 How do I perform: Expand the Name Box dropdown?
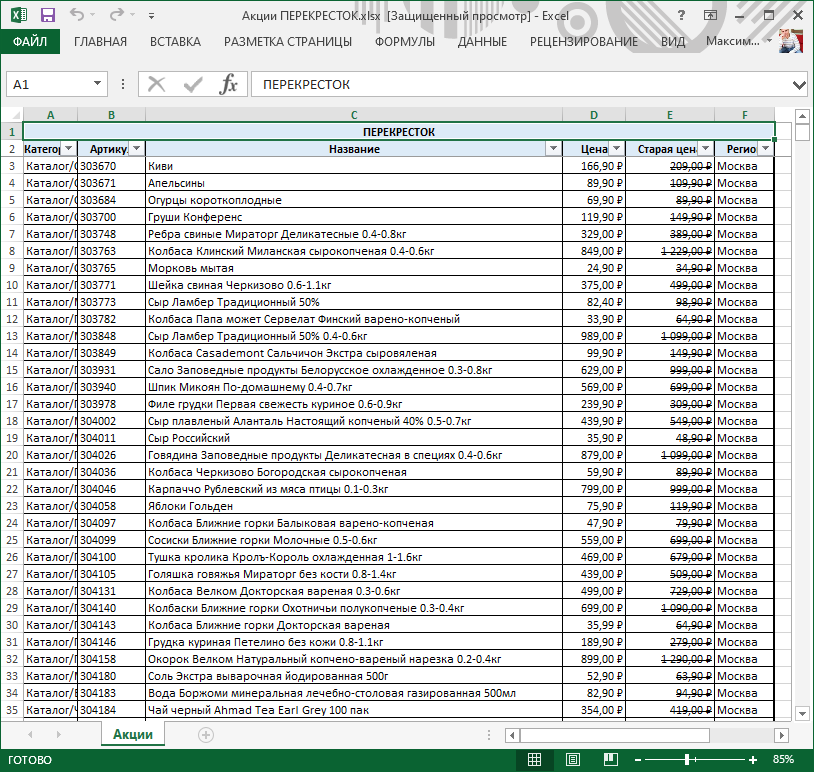pyautogui.click(x=97, y=85)
